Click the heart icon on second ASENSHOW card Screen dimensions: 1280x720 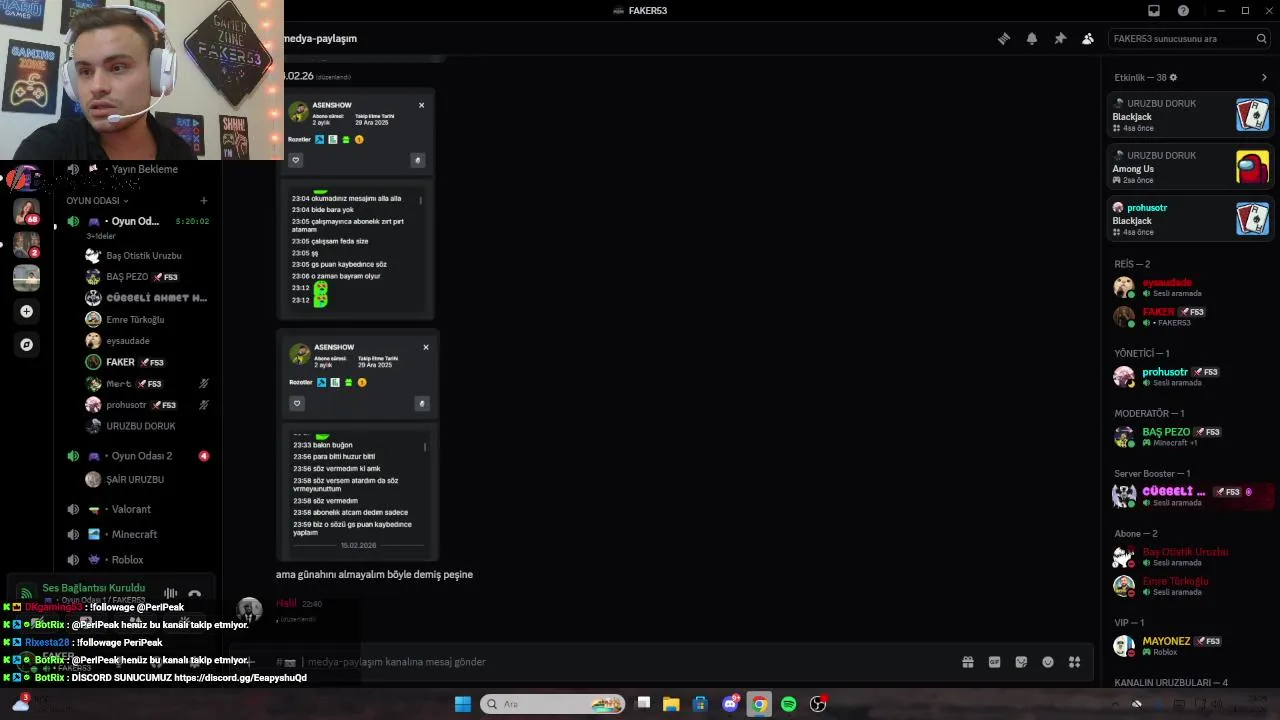(297, 403)
